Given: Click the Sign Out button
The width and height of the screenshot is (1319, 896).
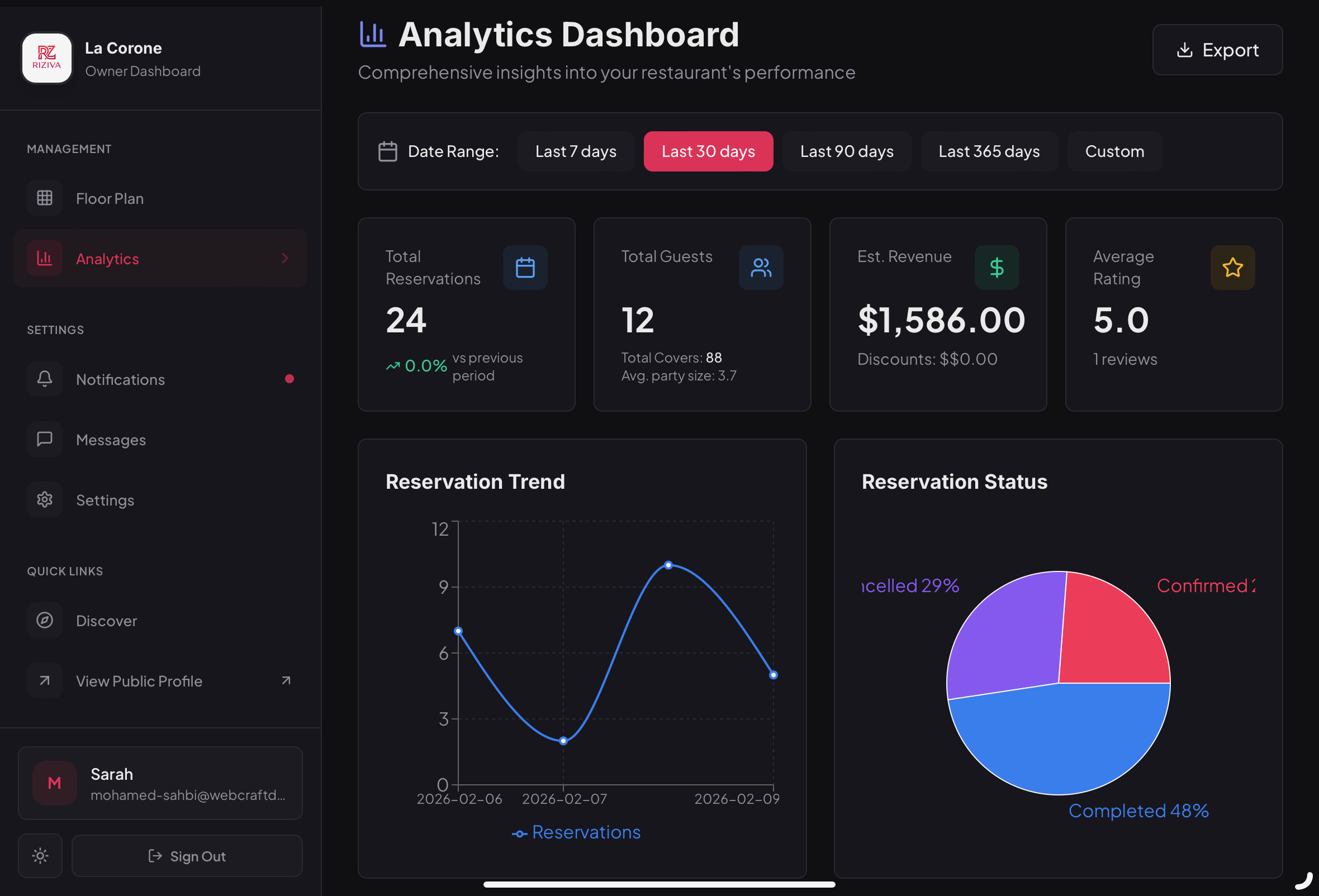Looking at the screenshot, I should tap(187, 855).
